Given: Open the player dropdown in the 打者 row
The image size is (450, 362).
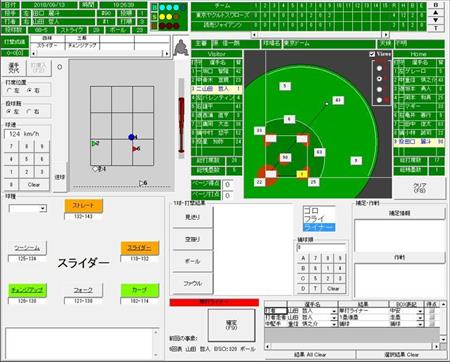Looking at the screenshot, I should 334,311.
